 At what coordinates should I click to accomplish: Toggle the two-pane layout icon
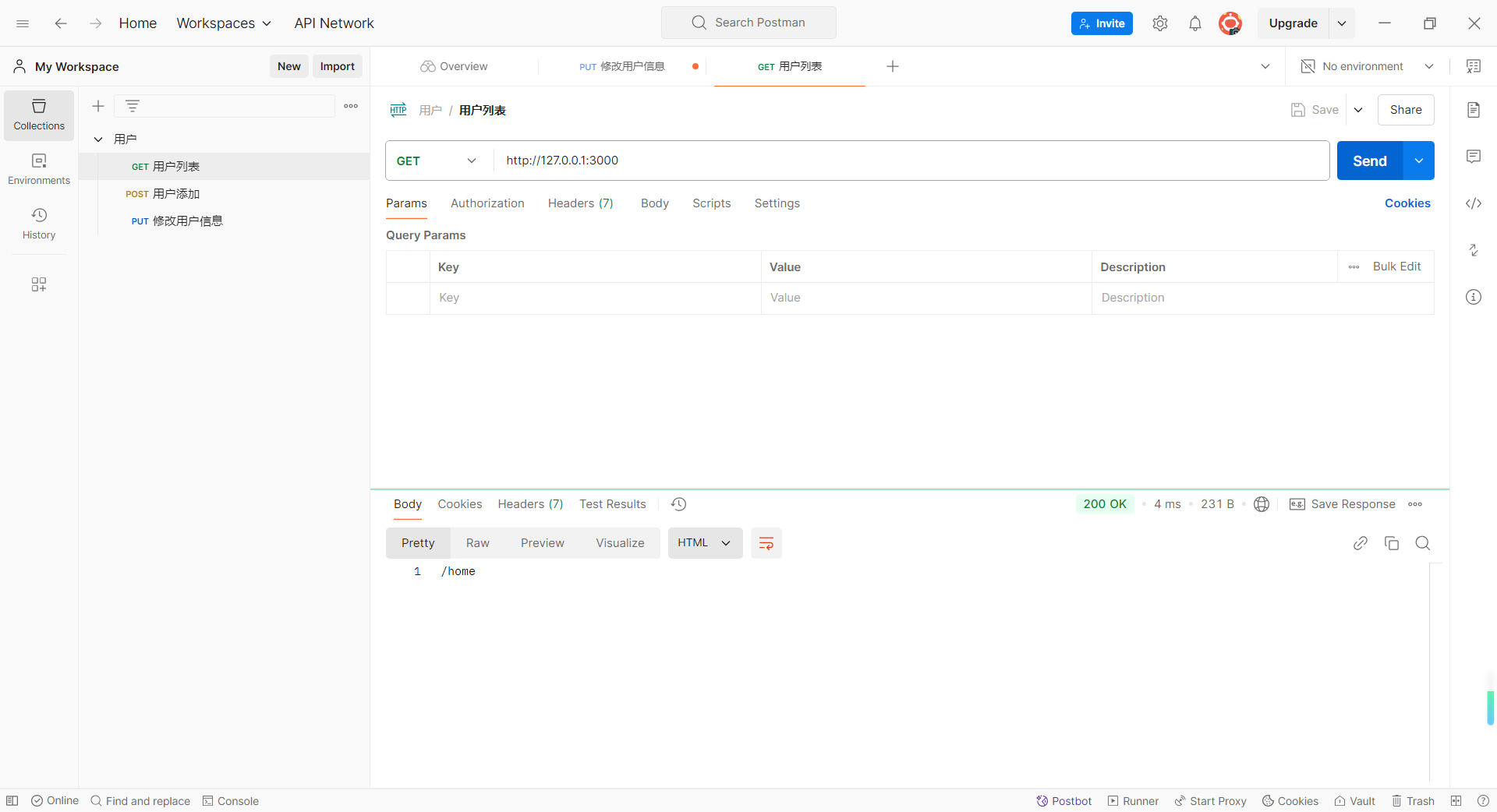pyautogui.click(x=1456, y=800)
